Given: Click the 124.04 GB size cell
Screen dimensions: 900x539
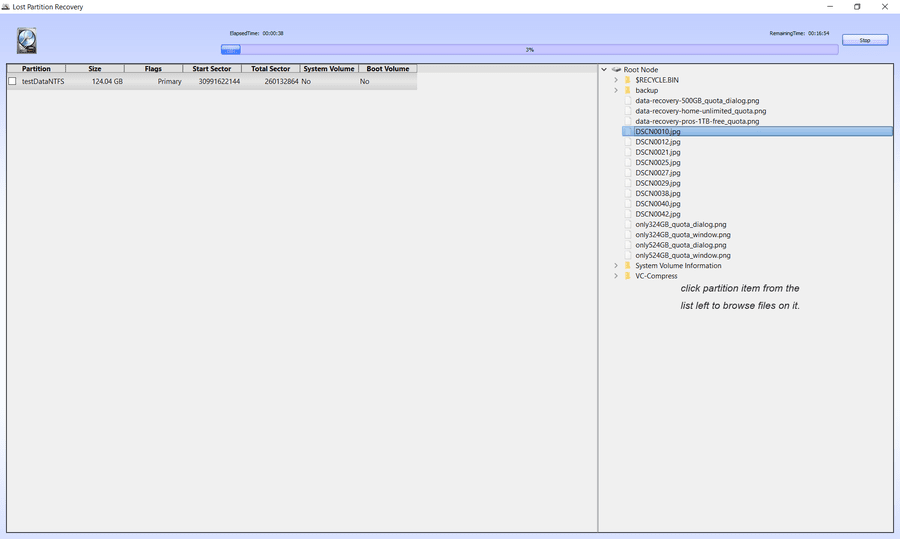Looking at the screenshot, I should point(107,82).
